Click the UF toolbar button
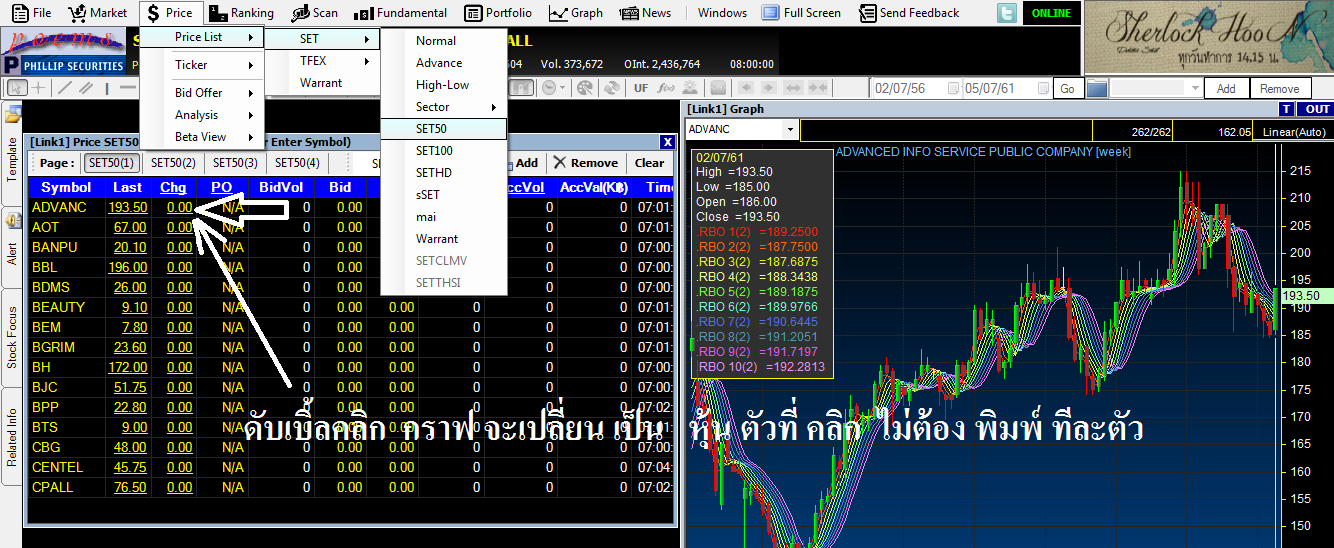1334x548 pixels. 641,88
